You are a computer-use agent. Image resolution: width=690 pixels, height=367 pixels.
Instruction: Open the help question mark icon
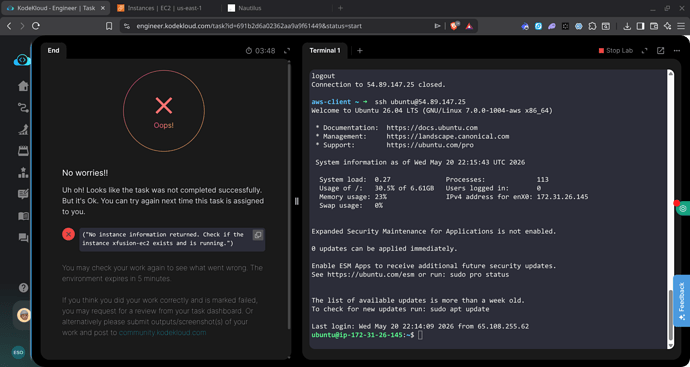[23, 288]
